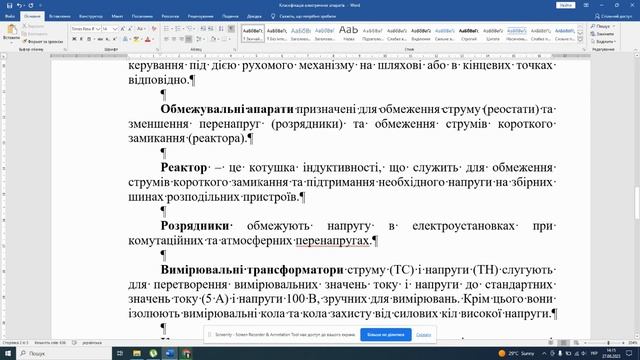Decrease paragraph indent
The image size is (640, 360).
coord(203,29)
